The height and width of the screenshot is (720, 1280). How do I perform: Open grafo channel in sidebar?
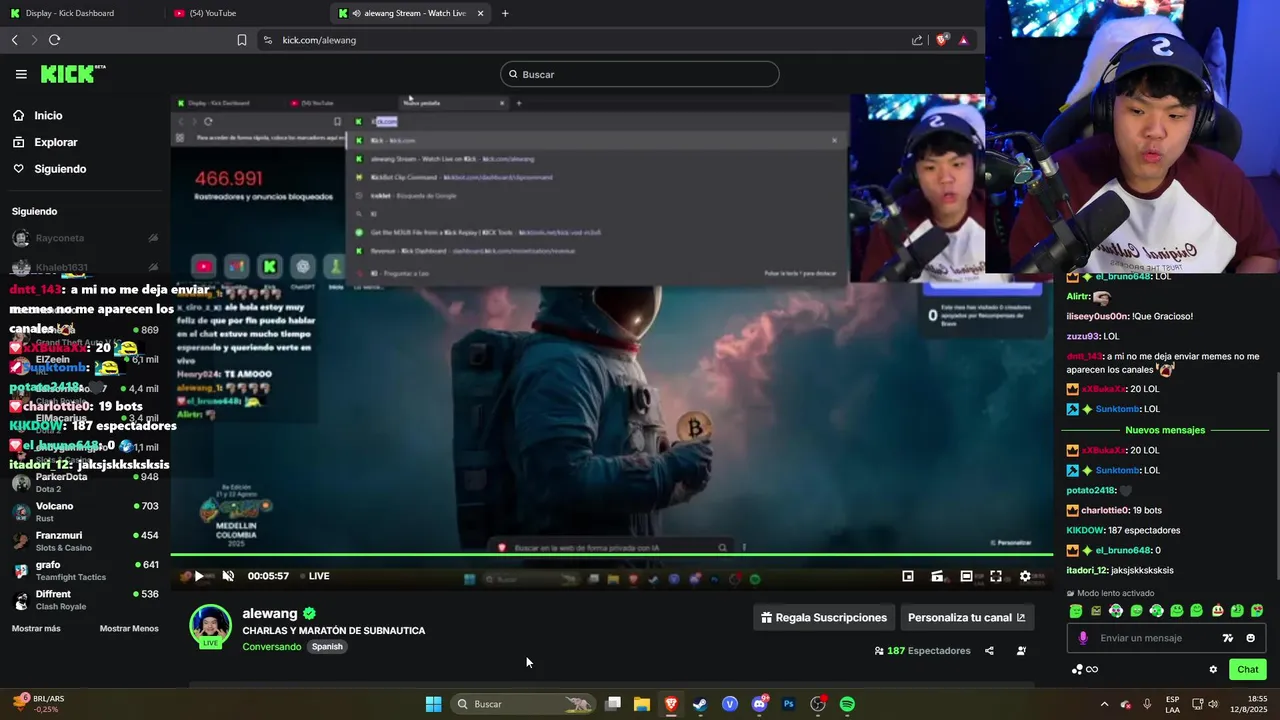85,570
